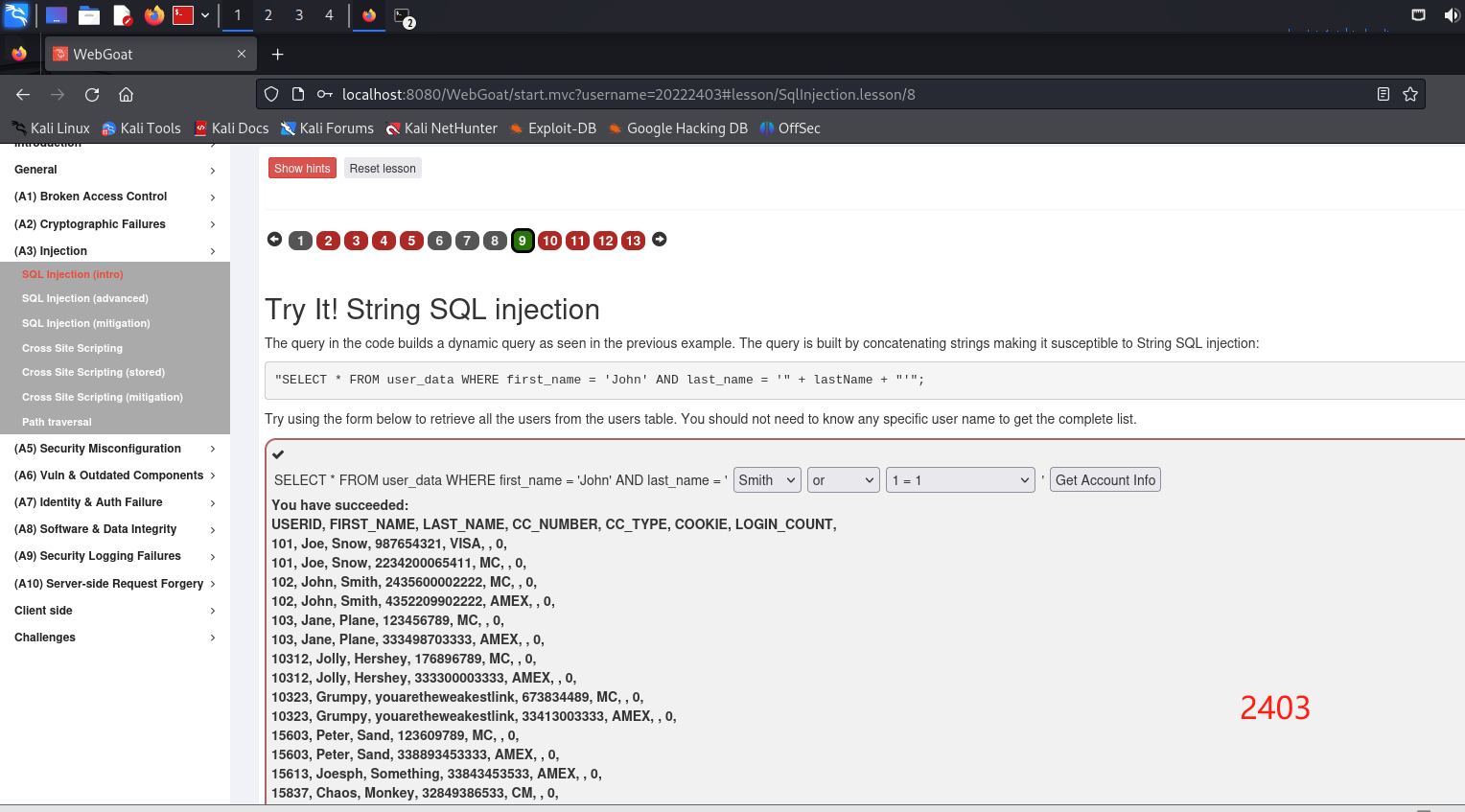Screen dimensions: 1465x812
Task: Open the Kali Docs bookmark
Action: (231, 128)
